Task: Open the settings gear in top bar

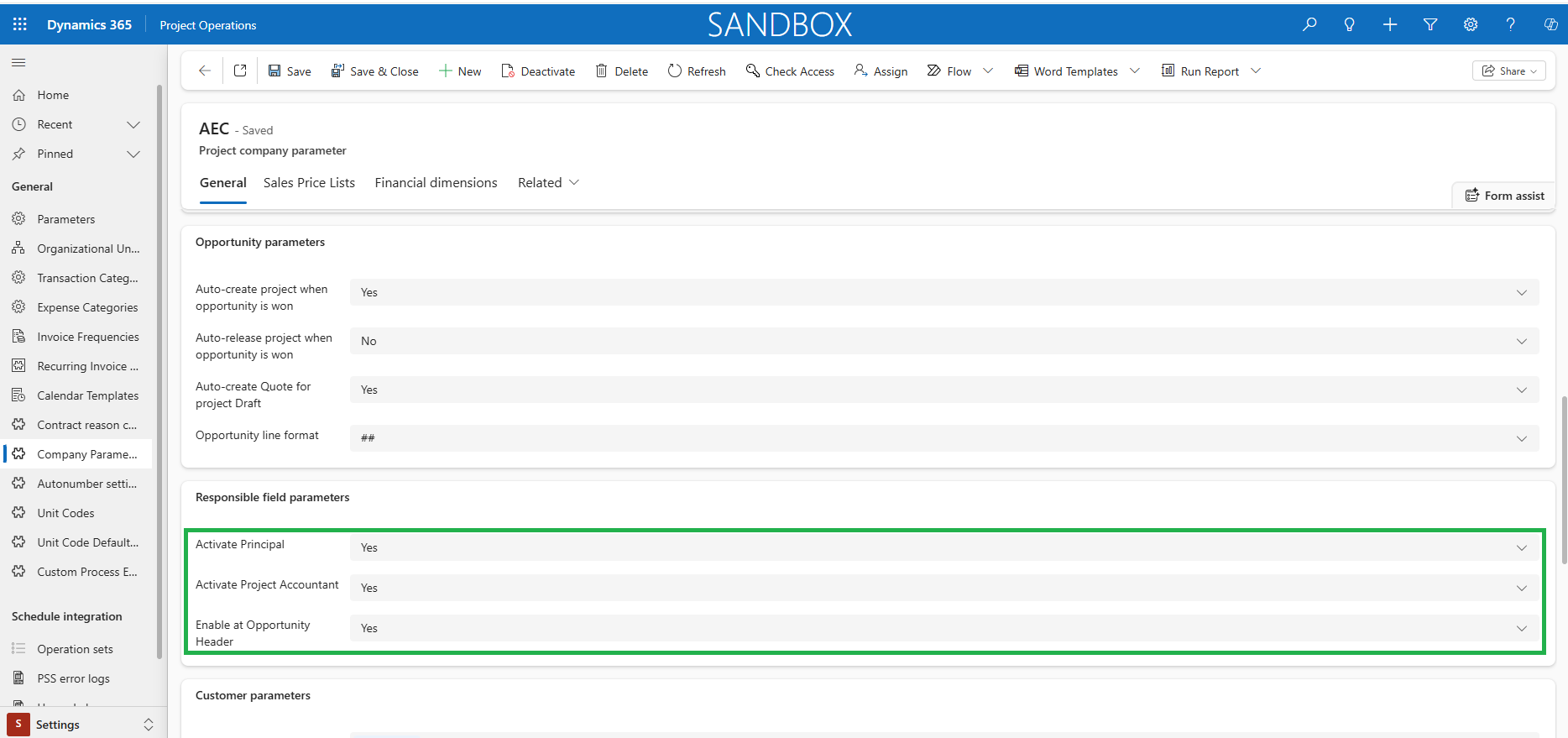Action: 1471,24
